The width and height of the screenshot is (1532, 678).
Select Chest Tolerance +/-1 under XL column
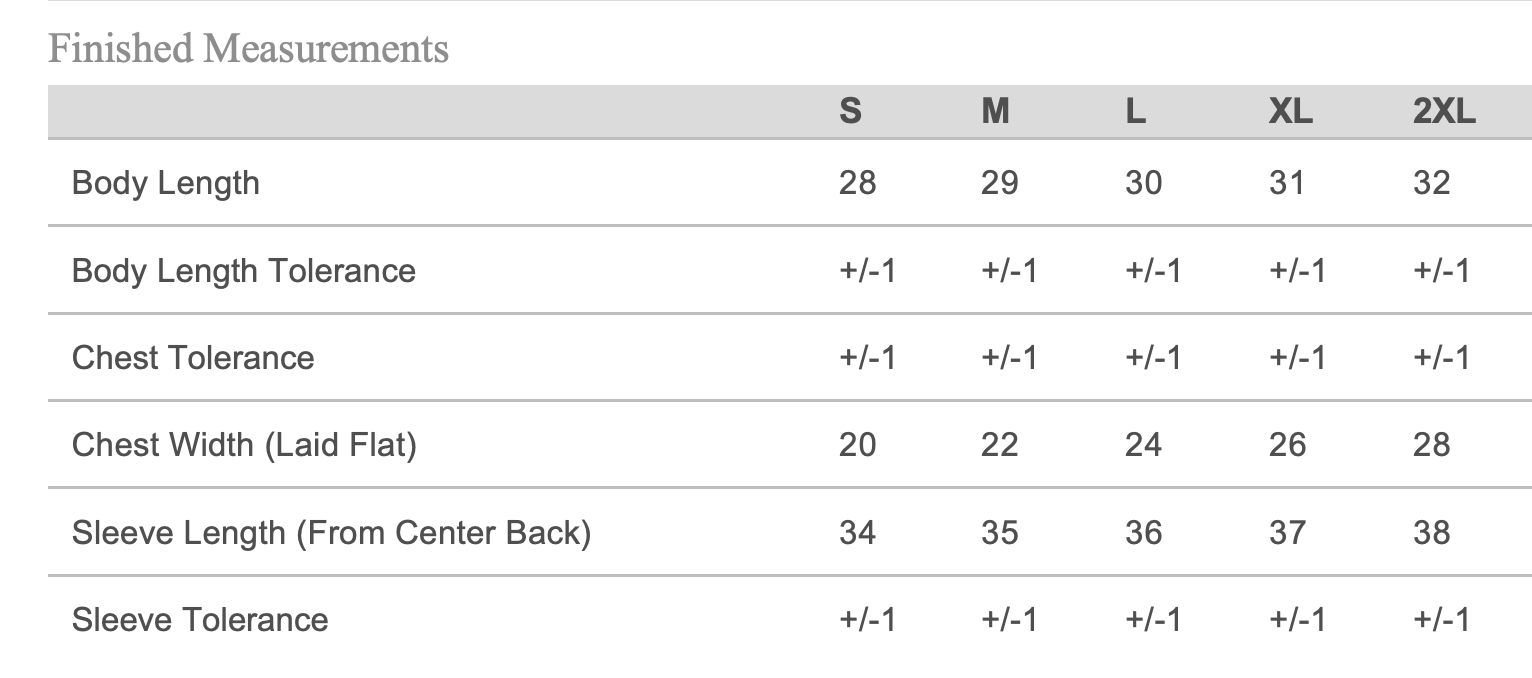click(x=1297, y=358)
